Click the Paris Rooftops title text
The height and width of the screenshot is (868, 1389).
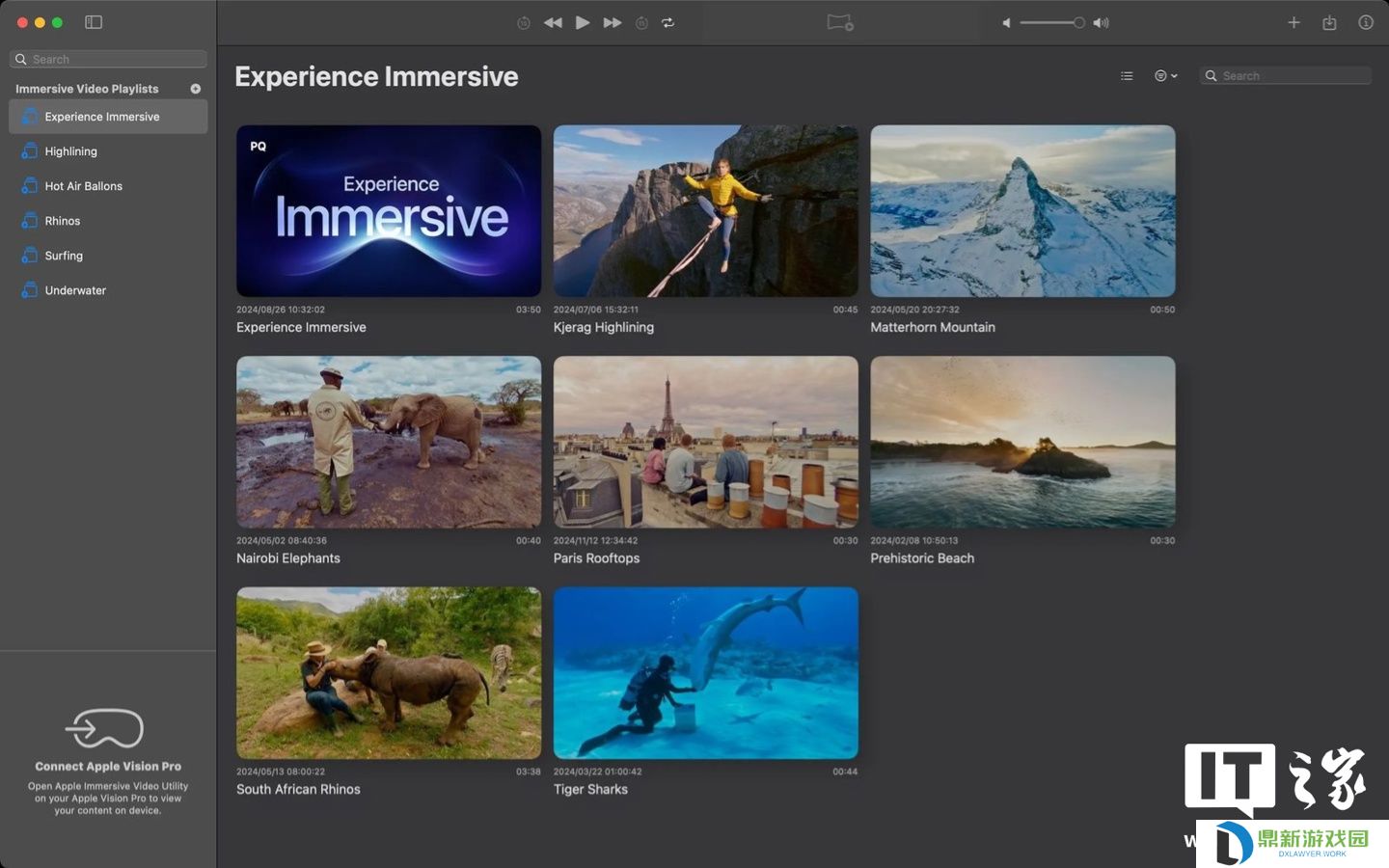[596, 558]
